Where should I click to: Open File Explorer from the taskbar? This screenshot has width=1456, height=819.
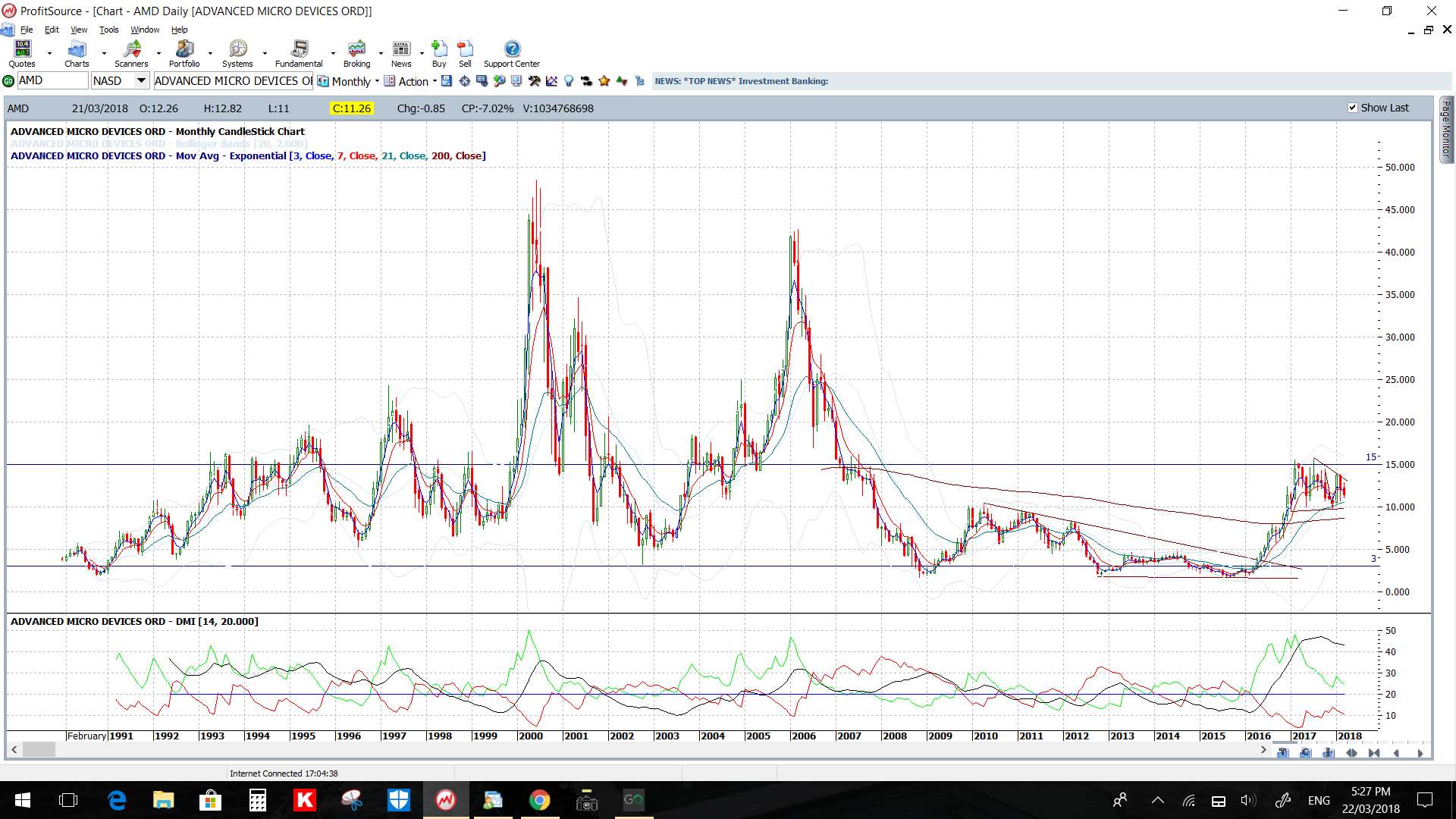pos(163,800)
